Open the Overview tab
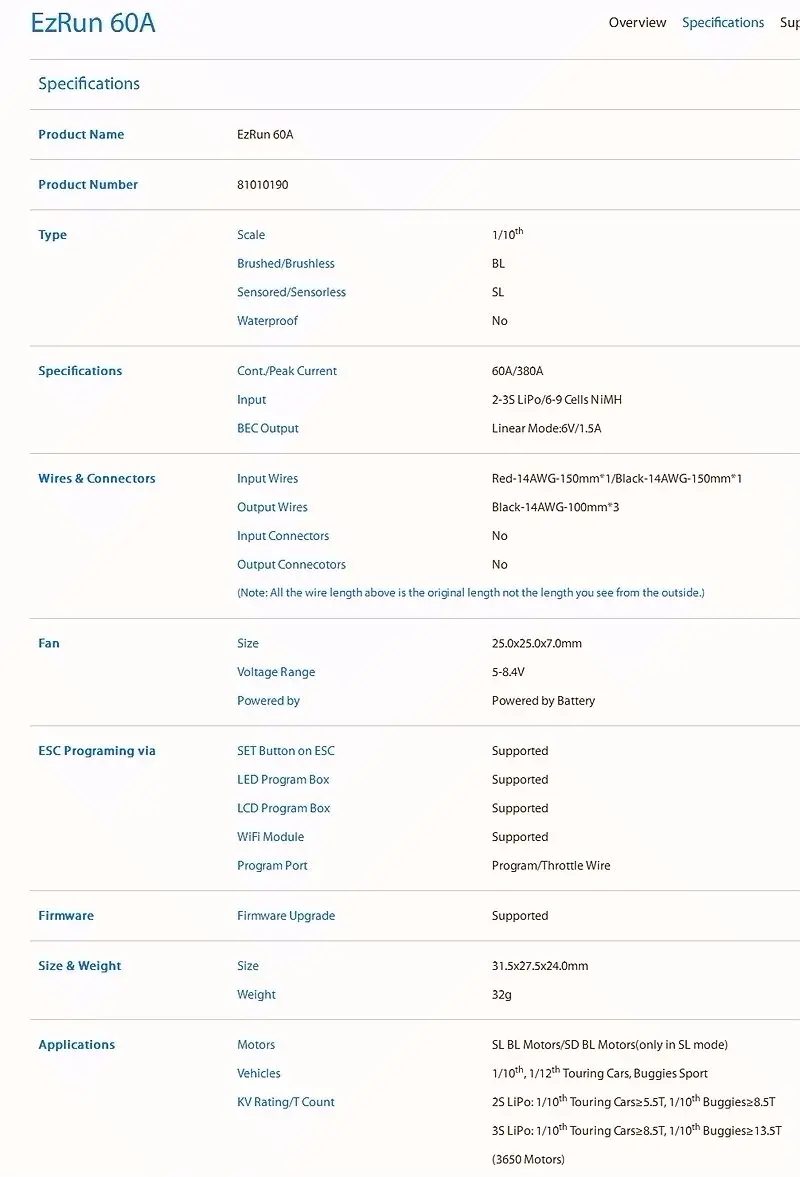This screenshot has width=800, height=1177. (x=637, y=23)
